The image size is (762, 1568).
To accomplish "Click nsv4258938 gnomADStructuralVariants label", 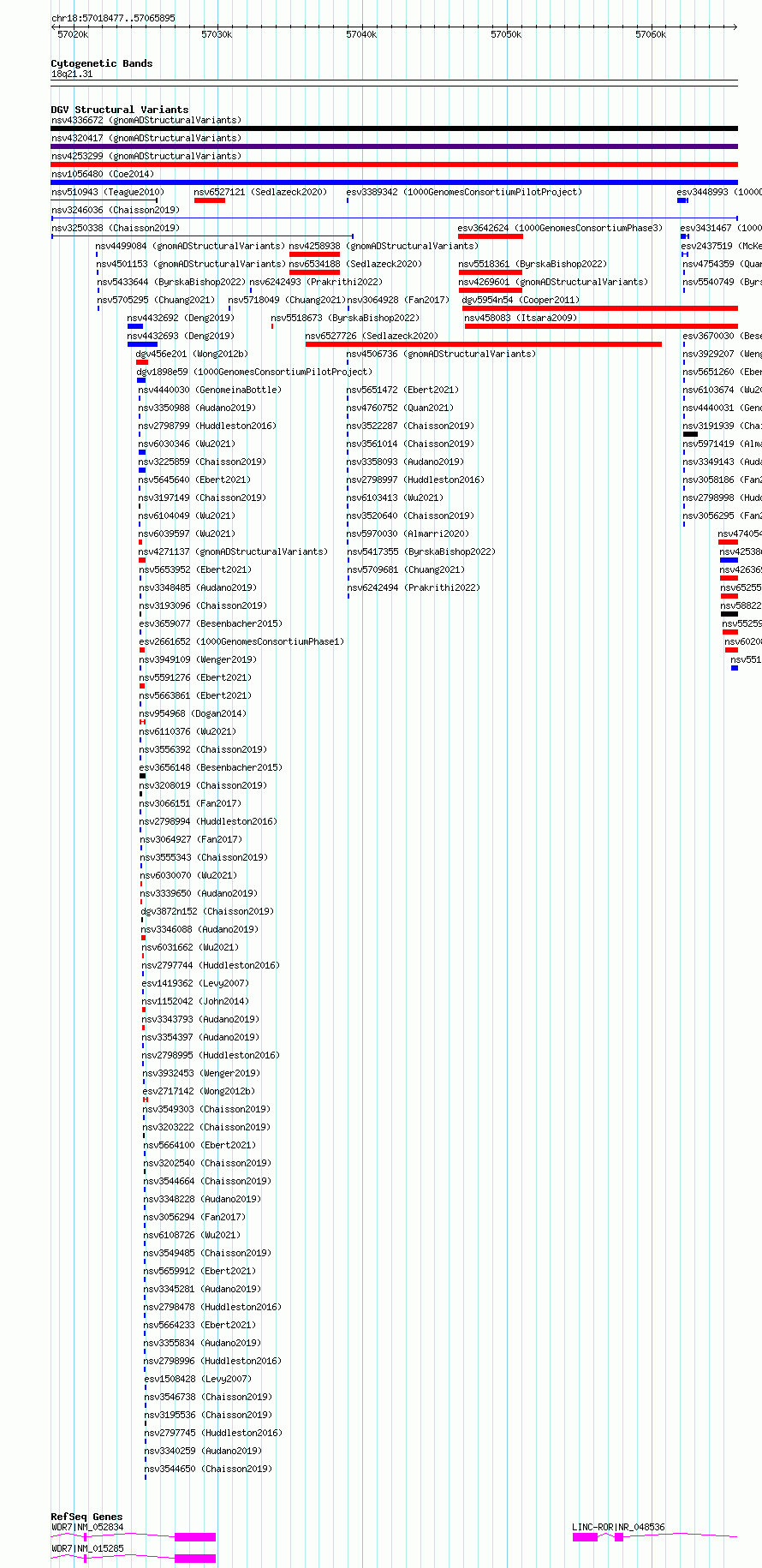I will tap(384, 246).
